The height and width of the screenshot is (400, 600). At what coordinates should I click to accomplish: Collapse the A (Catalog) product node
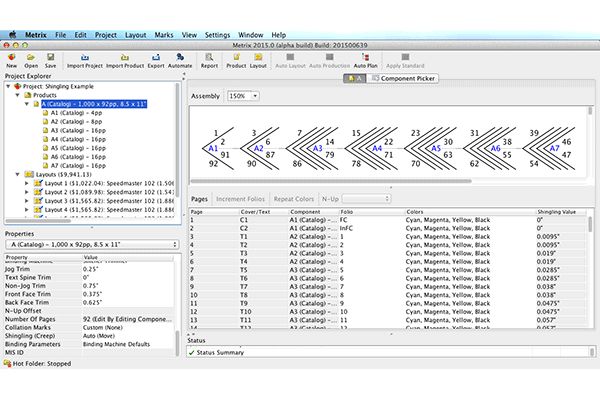click(27, 104)
